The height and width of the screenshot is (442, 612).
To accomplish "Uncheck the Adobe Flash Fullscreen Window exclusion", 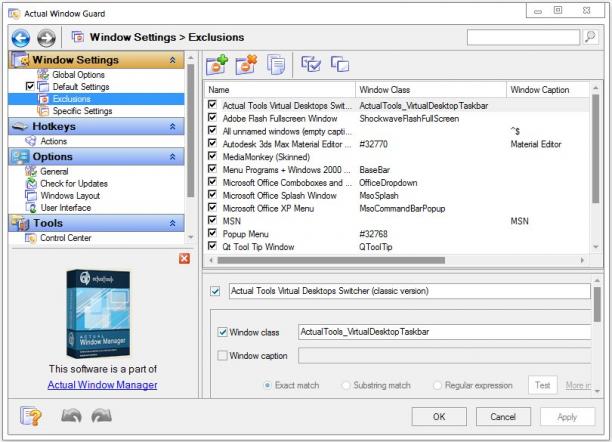I will click(x=212, y=118).
